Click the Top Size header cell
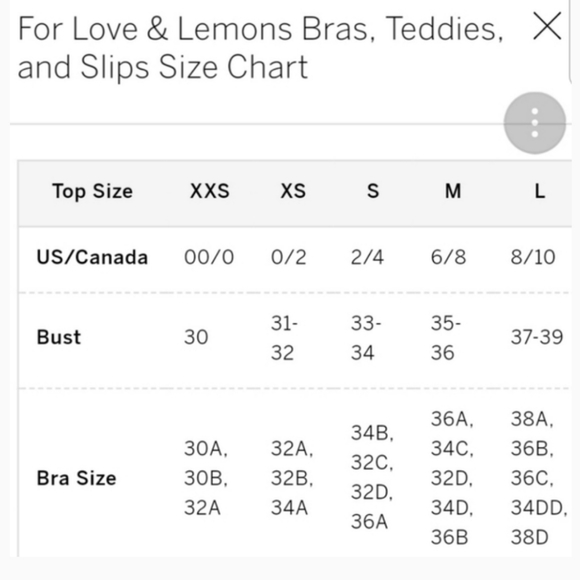This screenshot has width=580, height=580. (x=92, y=192)
